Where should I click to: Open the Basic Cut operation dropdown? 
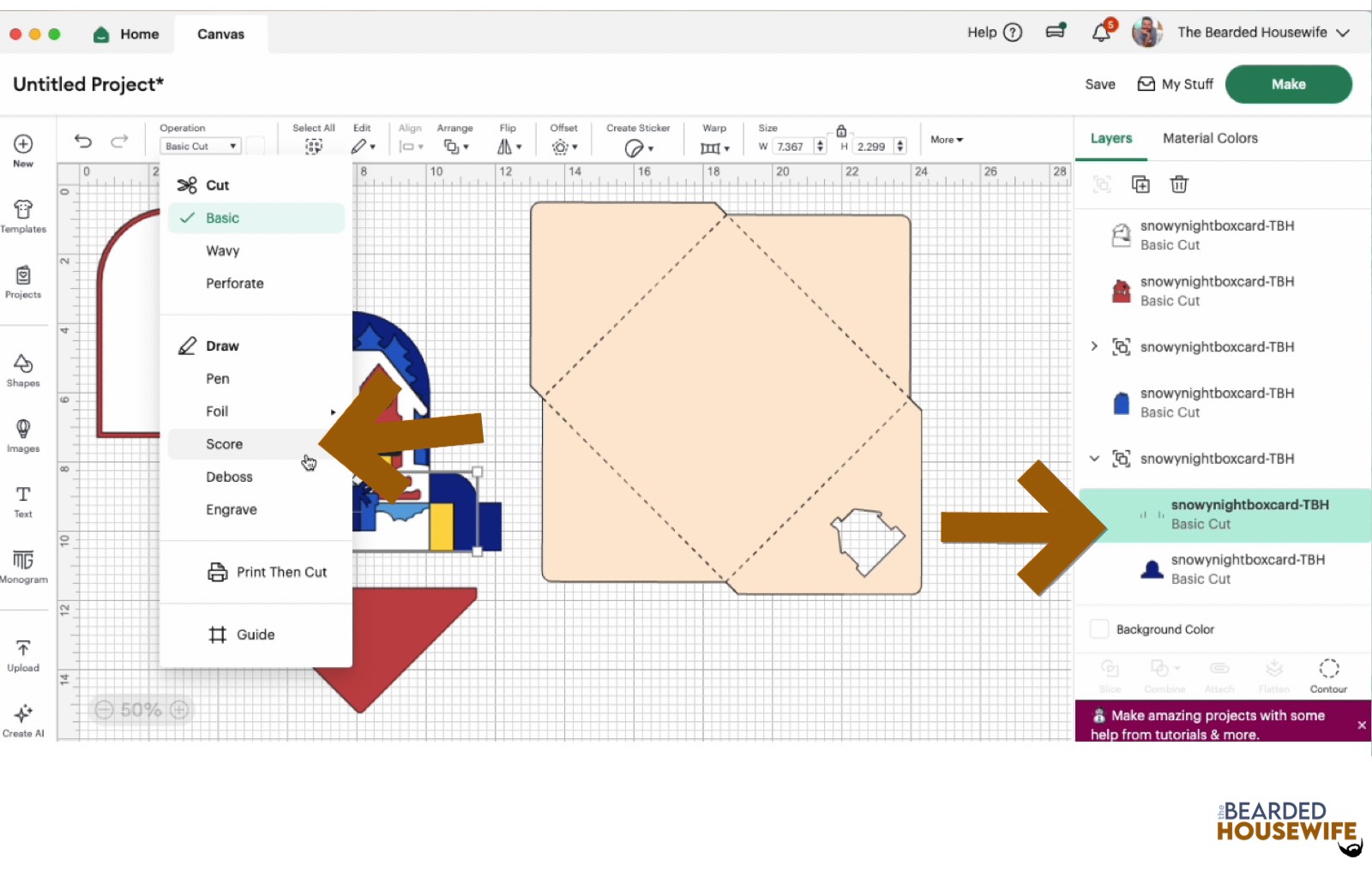click(x=200, y=147)
